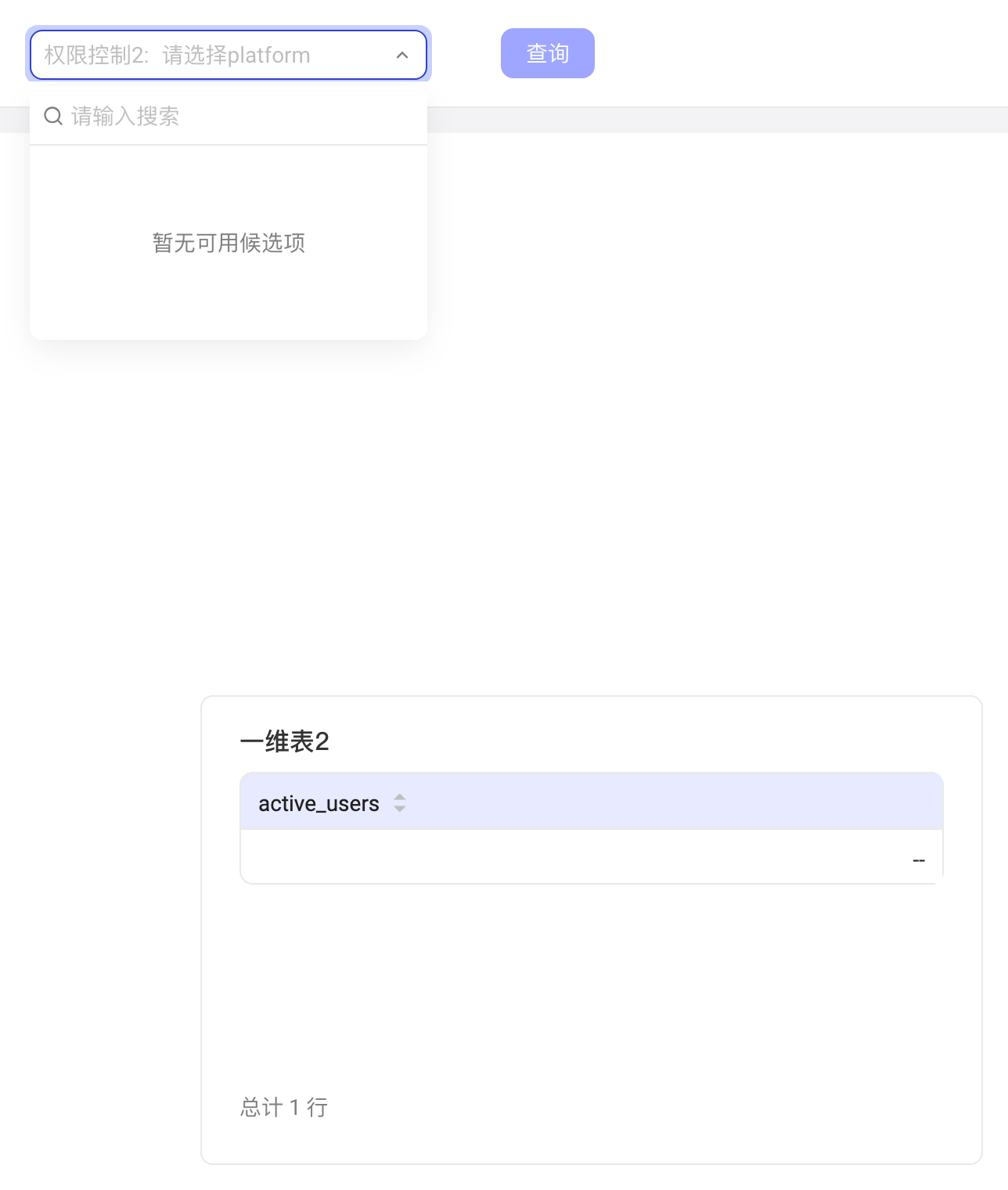Click the 暂无可用候选项 empty message
Screen dimensions: 1008x1190
(229, 243)
